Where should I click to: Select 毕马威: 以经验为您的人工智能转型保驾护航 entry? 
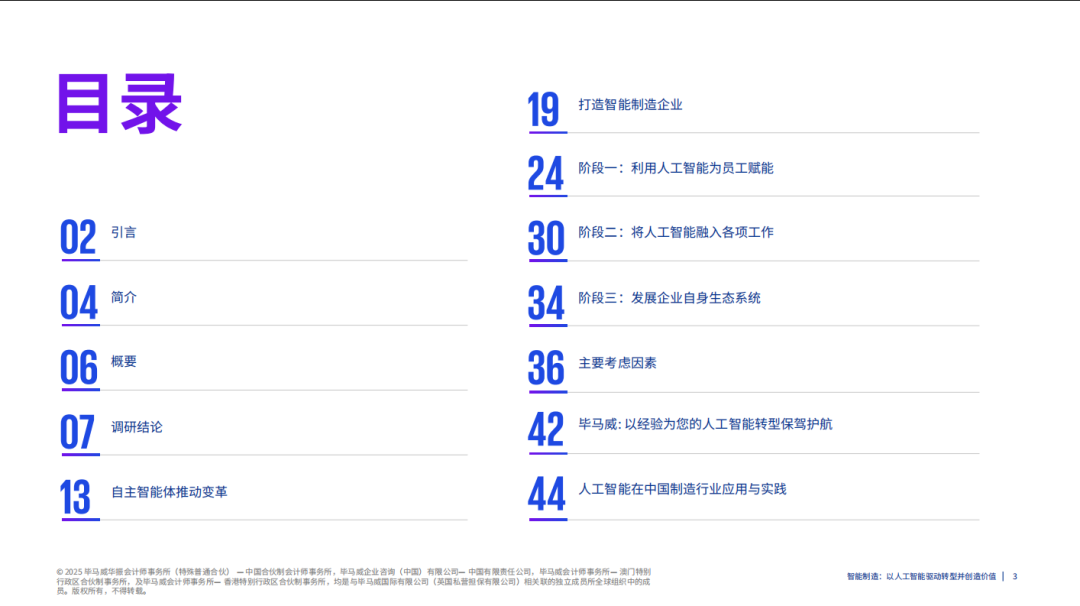pyautogui.click(x=705, y=424)
